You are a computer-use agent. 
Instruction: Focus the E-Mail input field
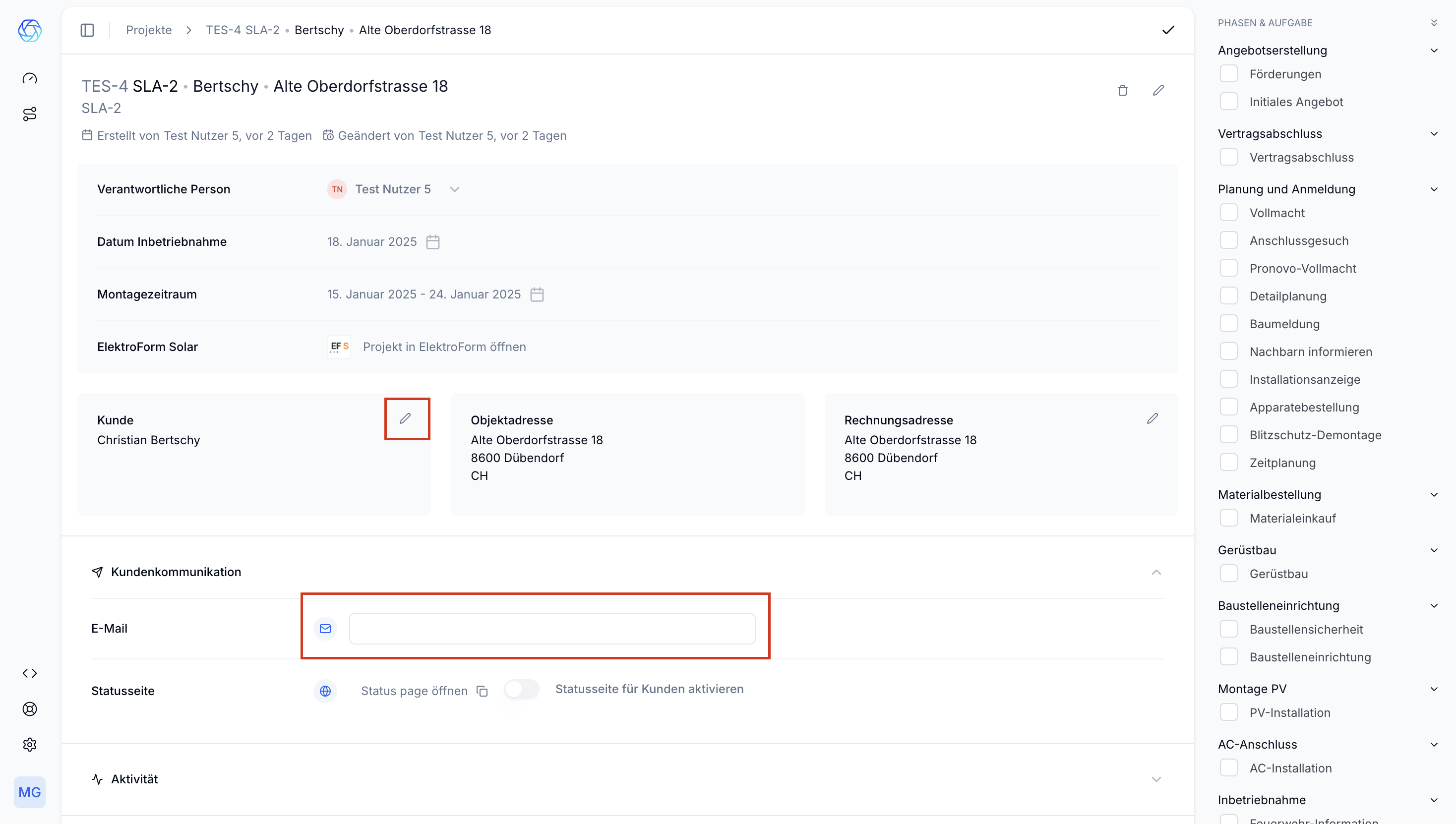[552, 629]
